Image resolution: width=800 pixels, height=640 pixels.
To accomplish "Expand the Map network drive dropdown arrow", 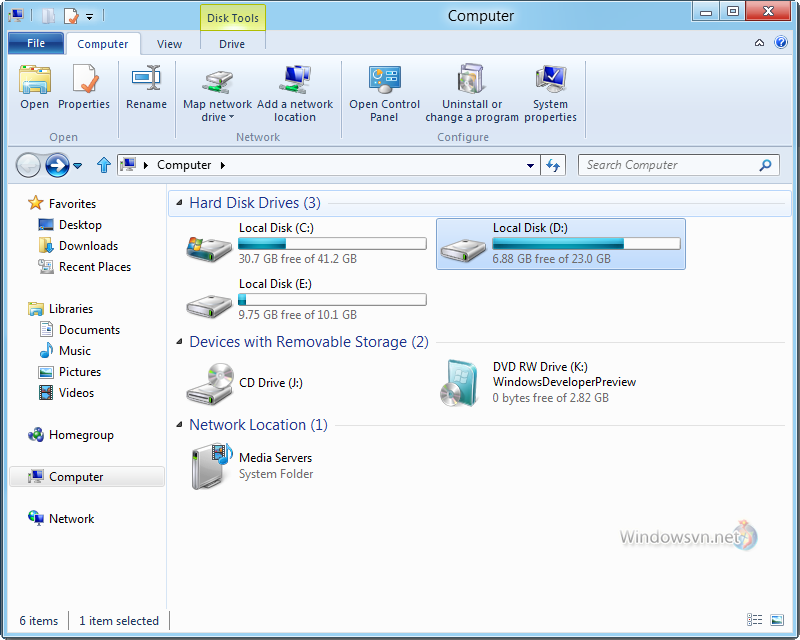I will [232, 117].
